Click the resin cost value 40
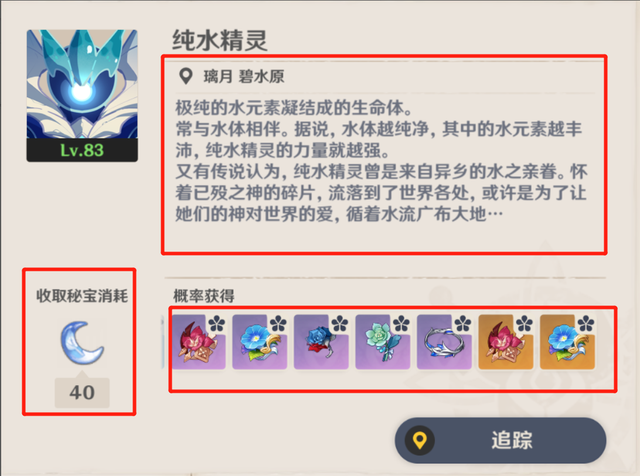 (x=82, y=393)
